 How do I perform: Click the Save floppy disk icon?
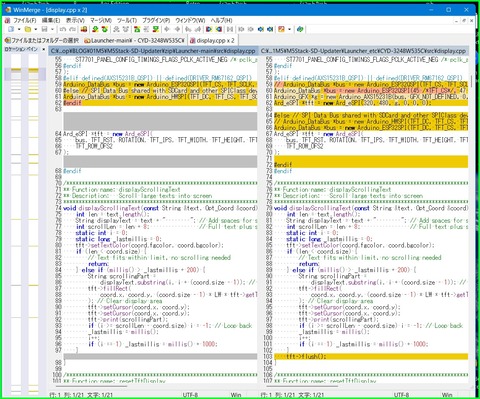click(x=44, y=29)
